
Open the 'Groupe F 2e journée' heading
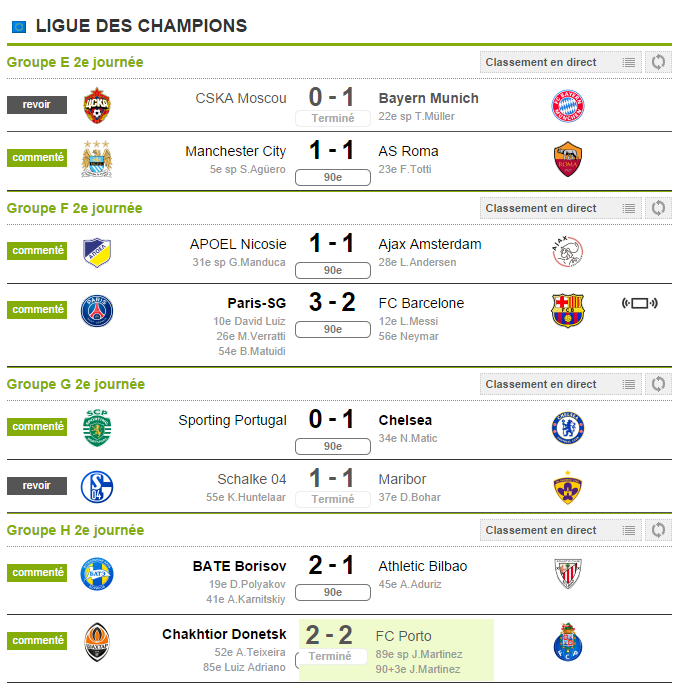click(x=75, y=208)
